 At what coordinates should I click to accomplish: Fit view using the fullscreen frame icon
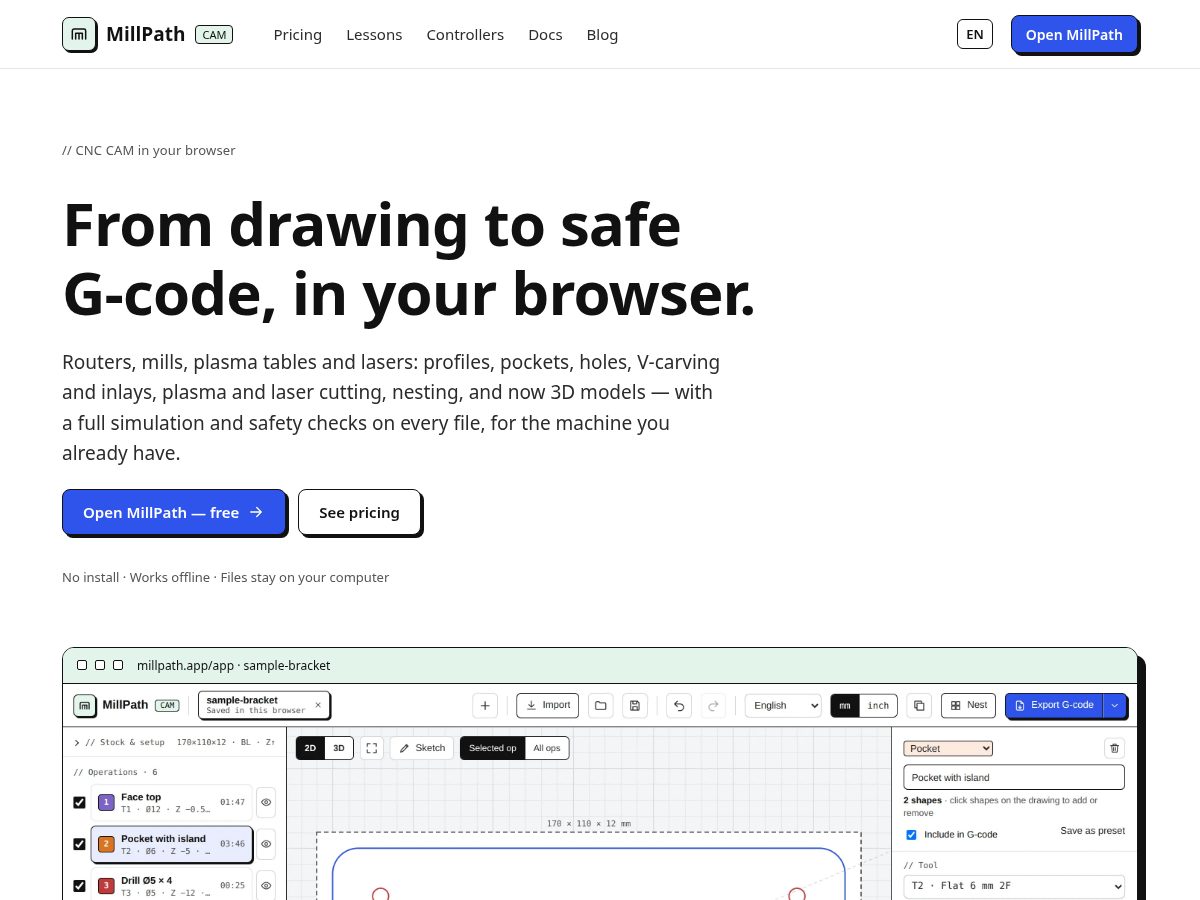(371, 748)
